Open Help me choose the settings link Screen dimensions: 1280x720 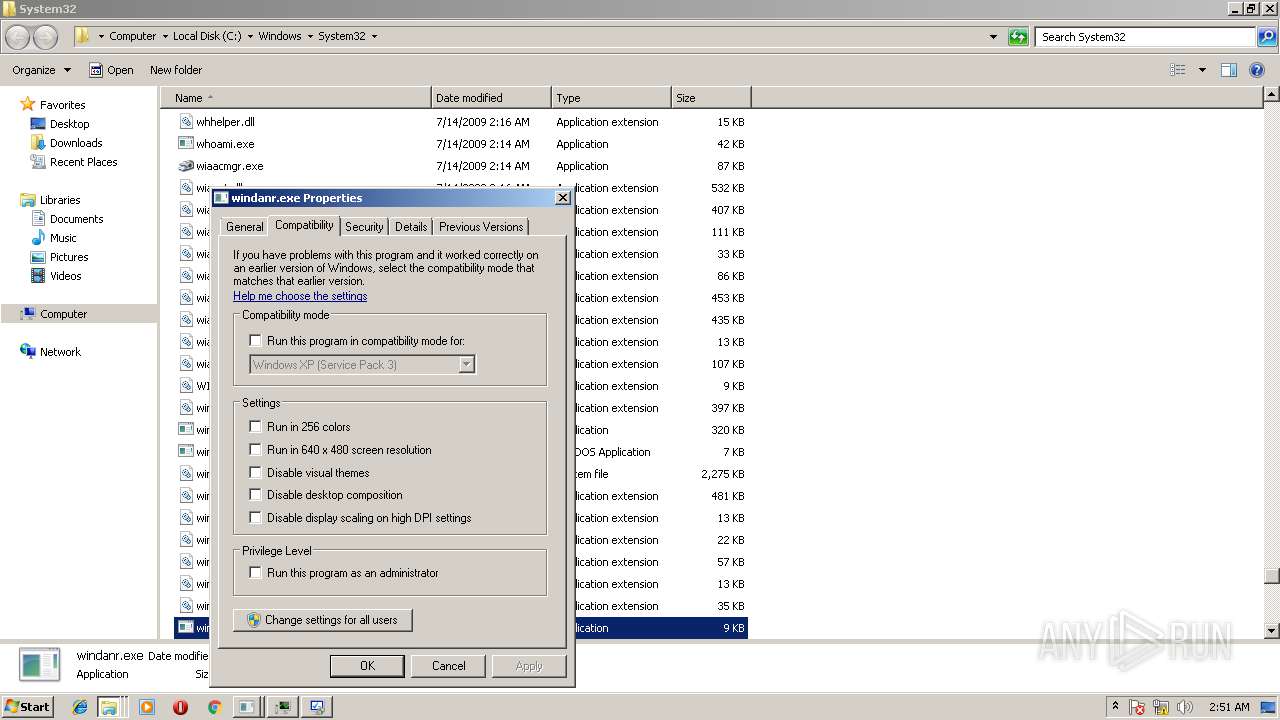point(300,296)
